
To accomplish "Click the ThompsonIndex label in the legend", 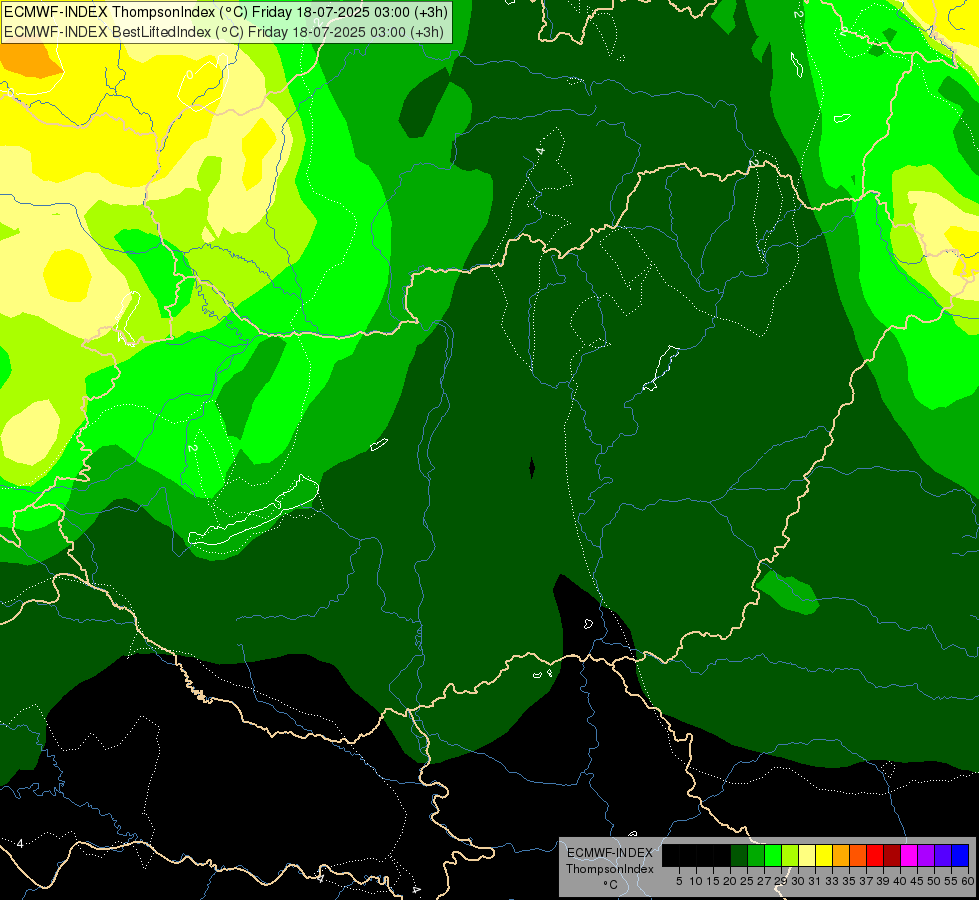I will tap(610, 869).
